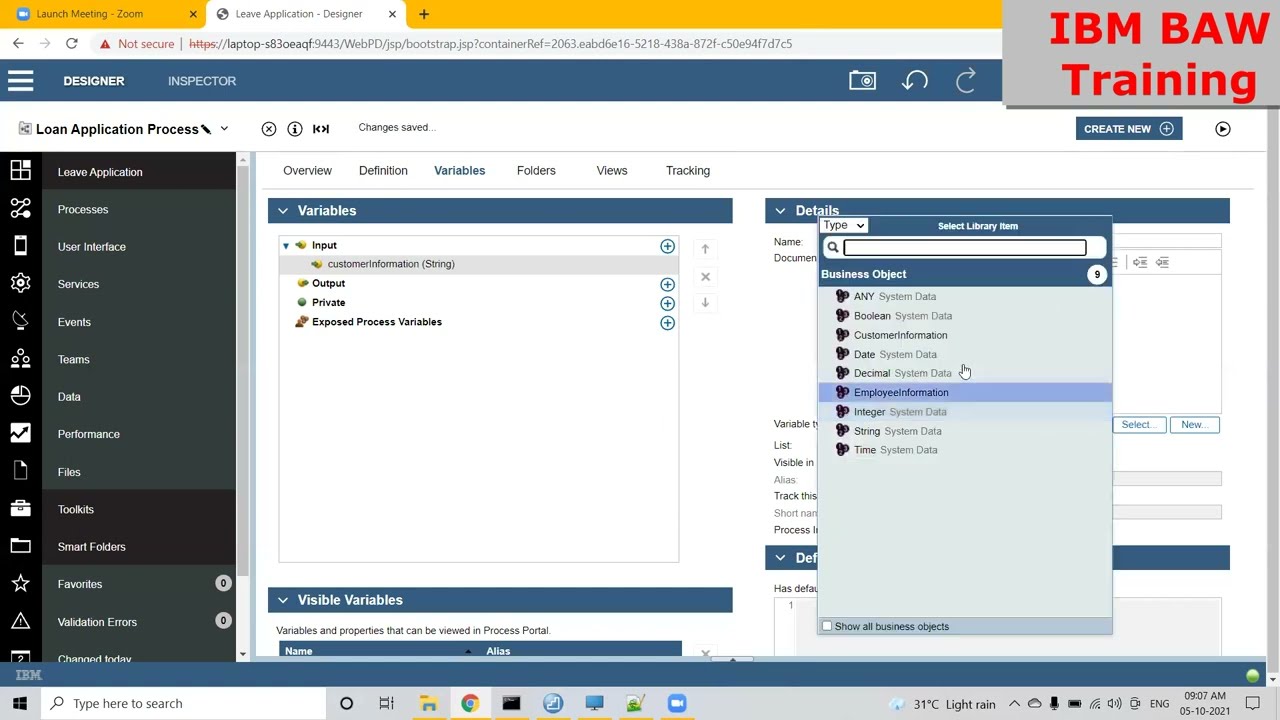Collapse the Details section
This screenshot has height=720, width=1280.
[x=780, y=211]
